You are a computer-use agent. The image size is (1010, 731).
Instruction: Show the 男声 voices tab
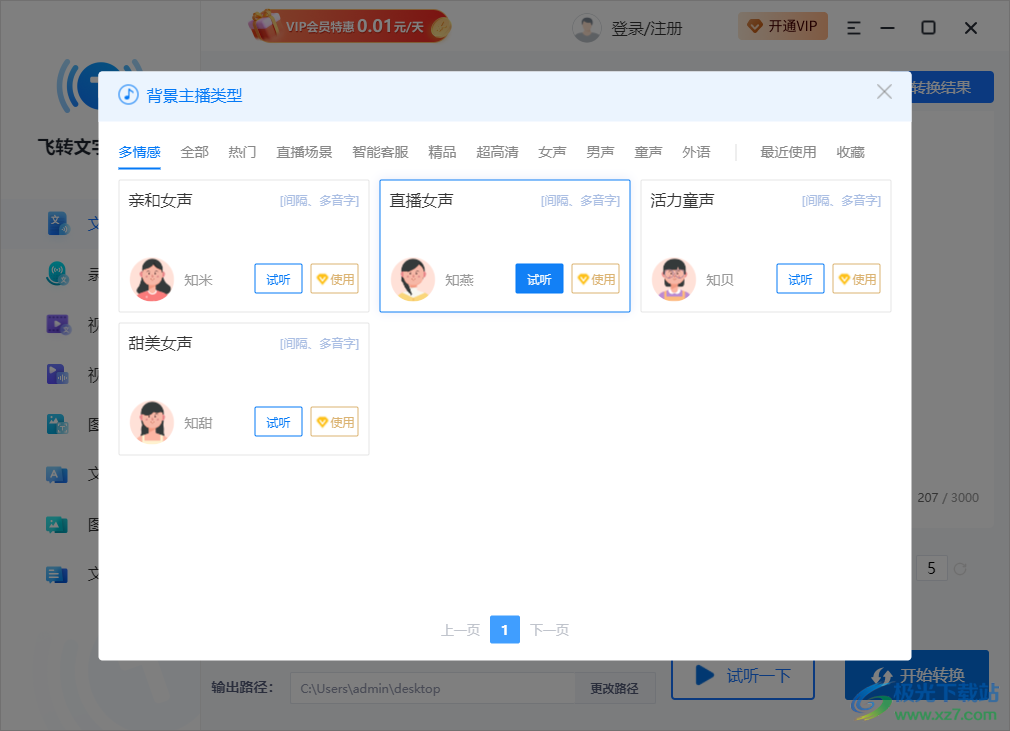click(600, 153)
